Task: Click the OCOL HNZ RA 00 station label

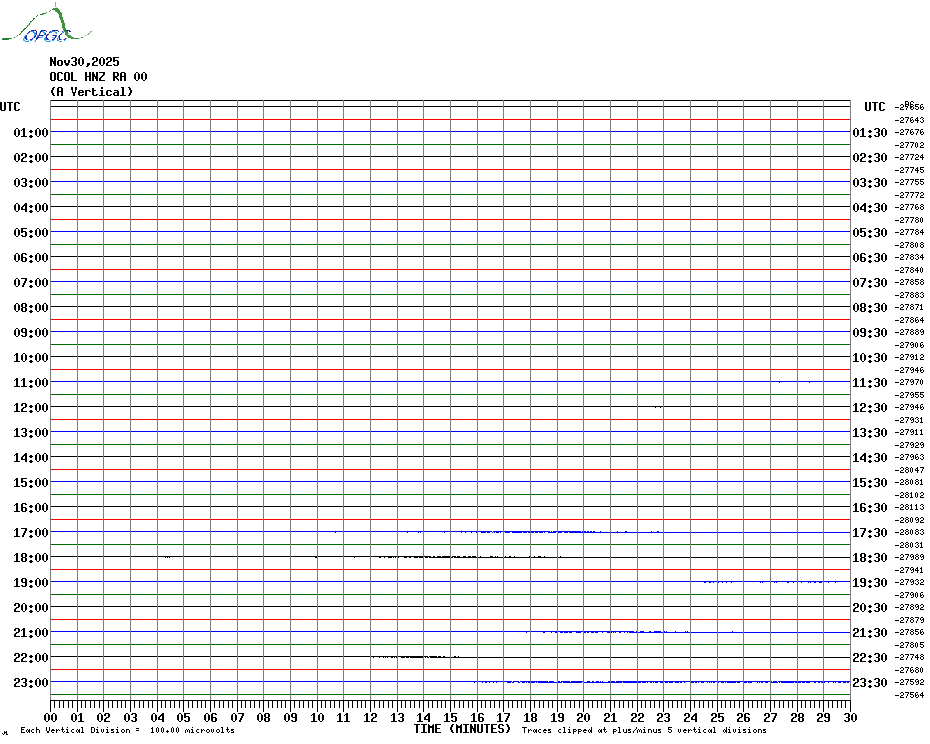Action: tap(99, 77)
